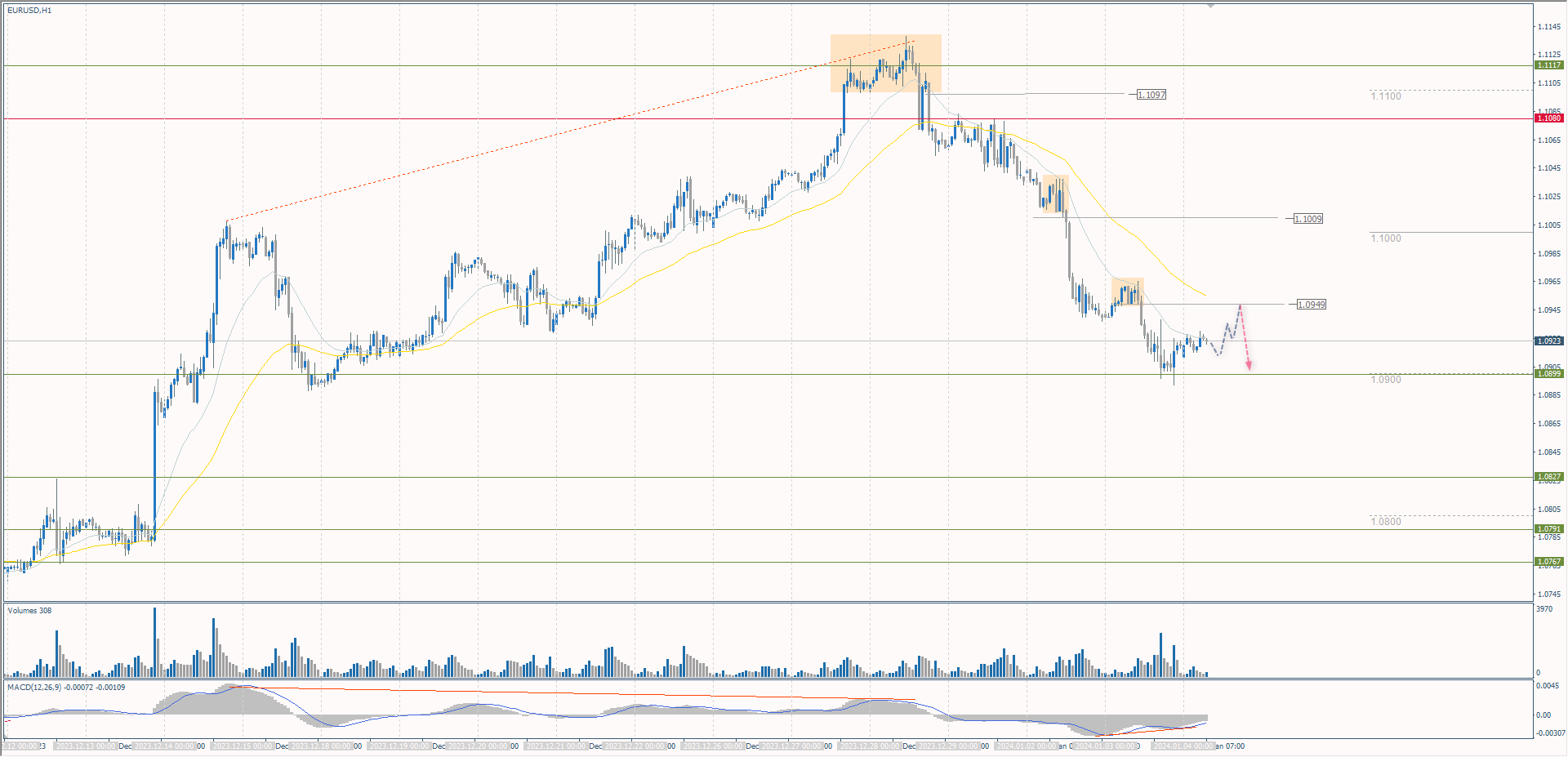This screenshot has width=1568, height=757.
Task: Click the 2023.12.14 00:00 time axis label
Action: click(x=164, y=746)
